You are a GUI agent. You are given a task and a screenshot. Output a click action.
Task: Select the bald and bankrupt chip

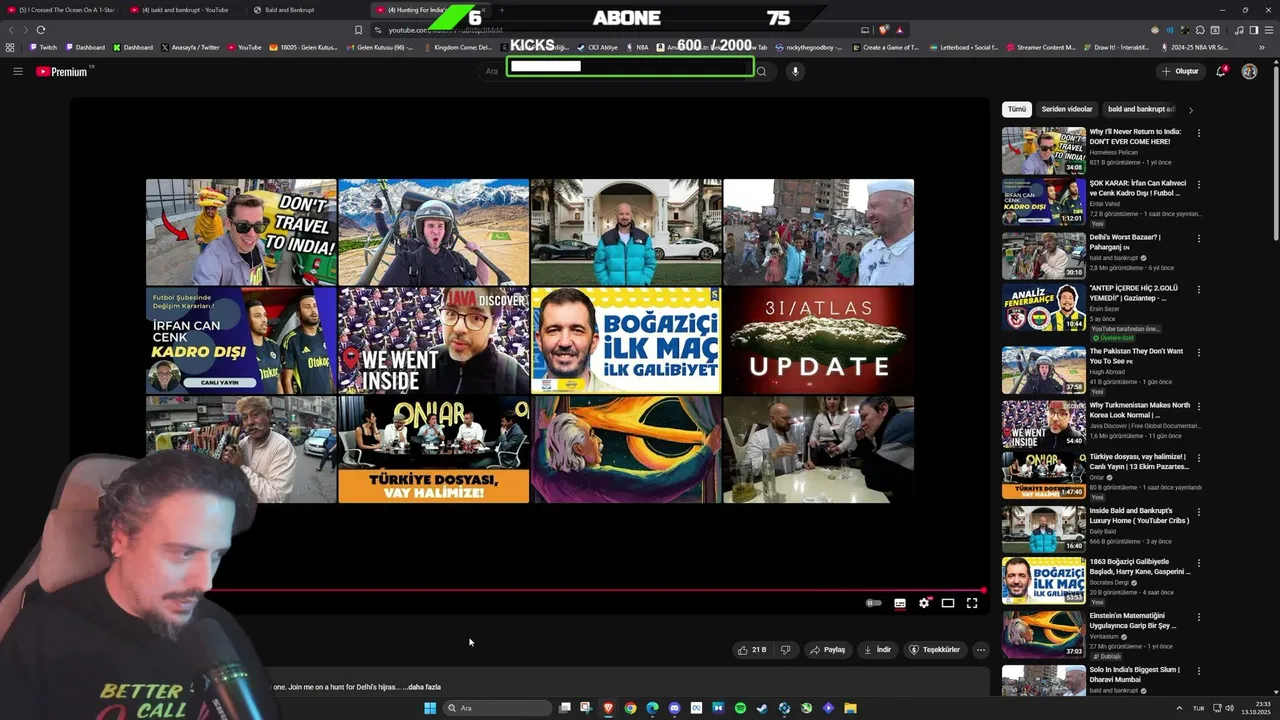coord(1140,109)
